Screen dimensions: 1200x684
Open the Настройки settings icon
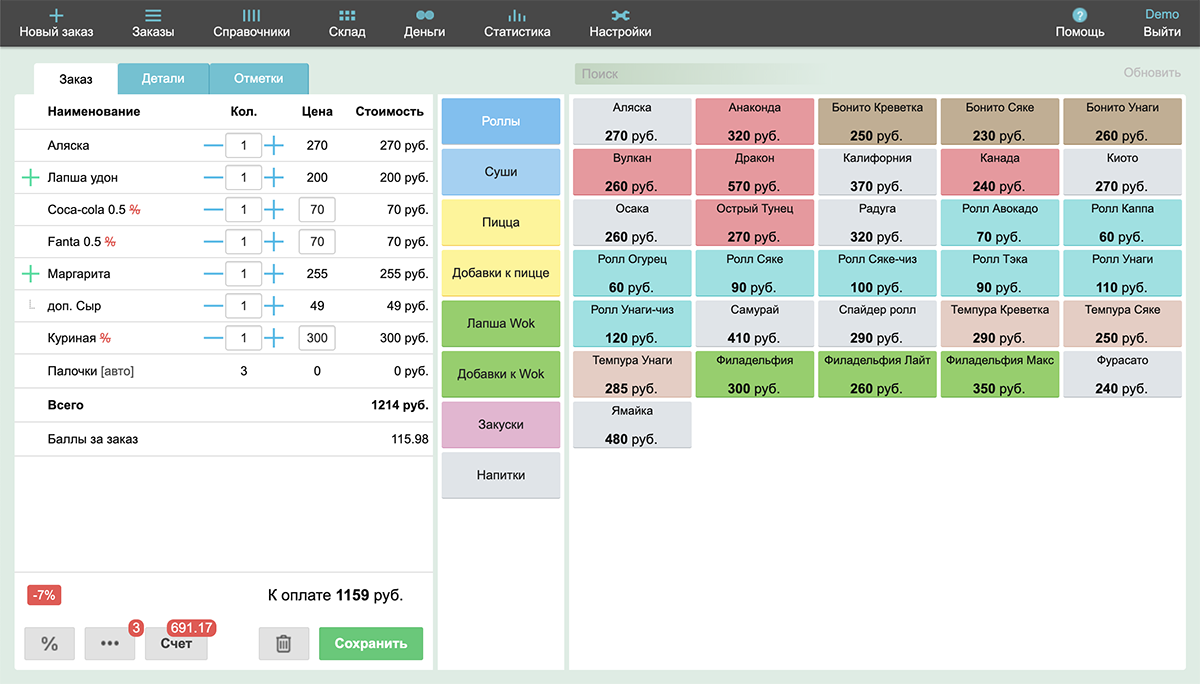620,16
